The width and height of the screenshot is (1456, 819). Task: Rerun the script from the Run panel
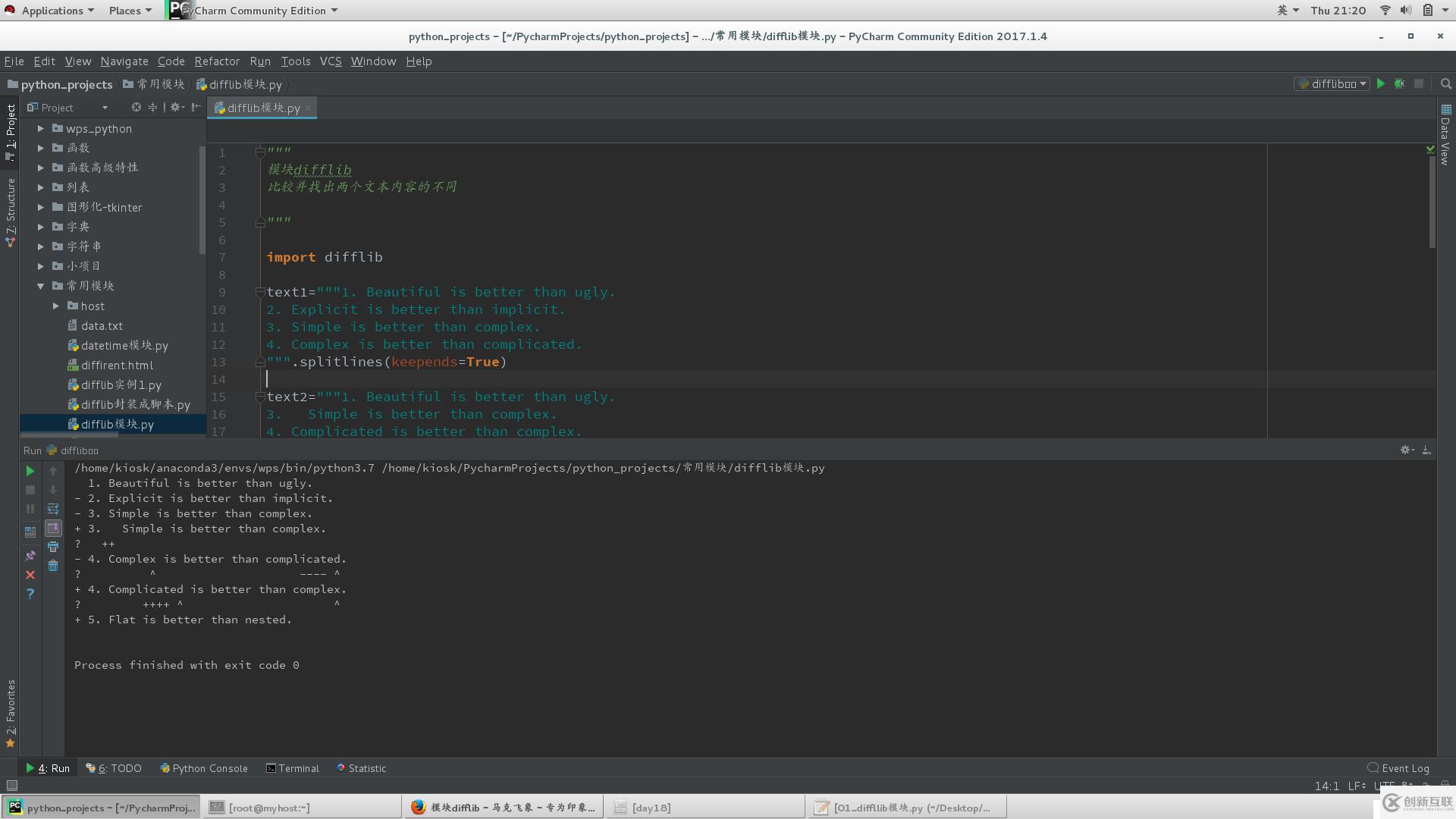click(x=30, y=471)
